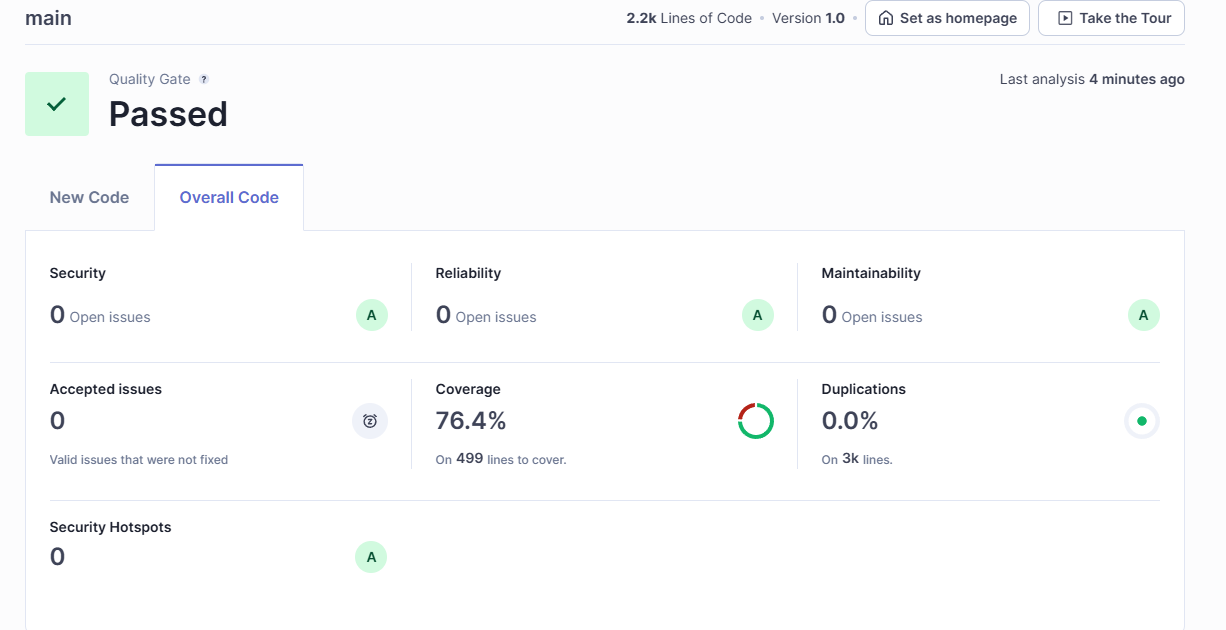The image size is (1226, 630).
Task: Click the Accepted issues count 0
Action: pyautogui.click(x=57, y=421)
